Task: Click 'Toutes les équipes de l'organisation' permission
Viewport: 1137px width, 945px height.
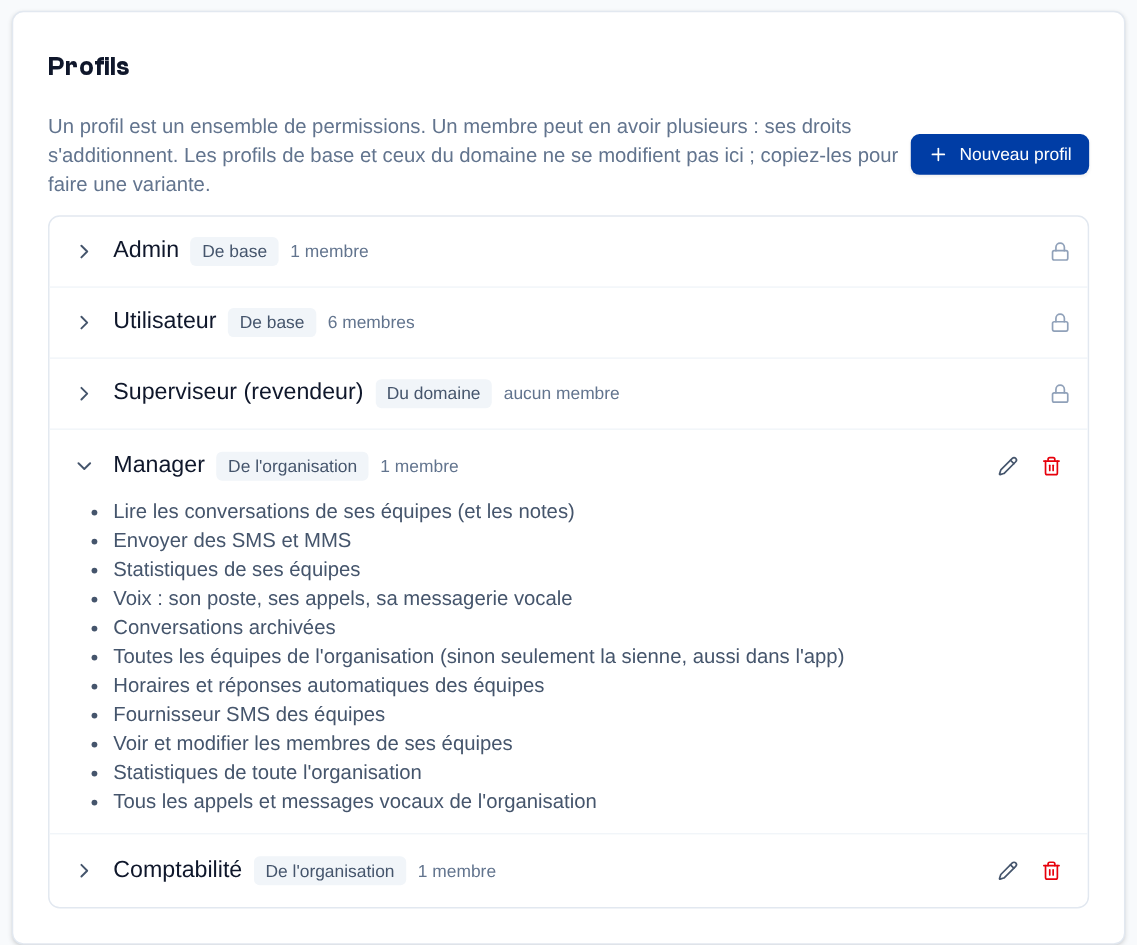Action: click(x=479, y=657)
